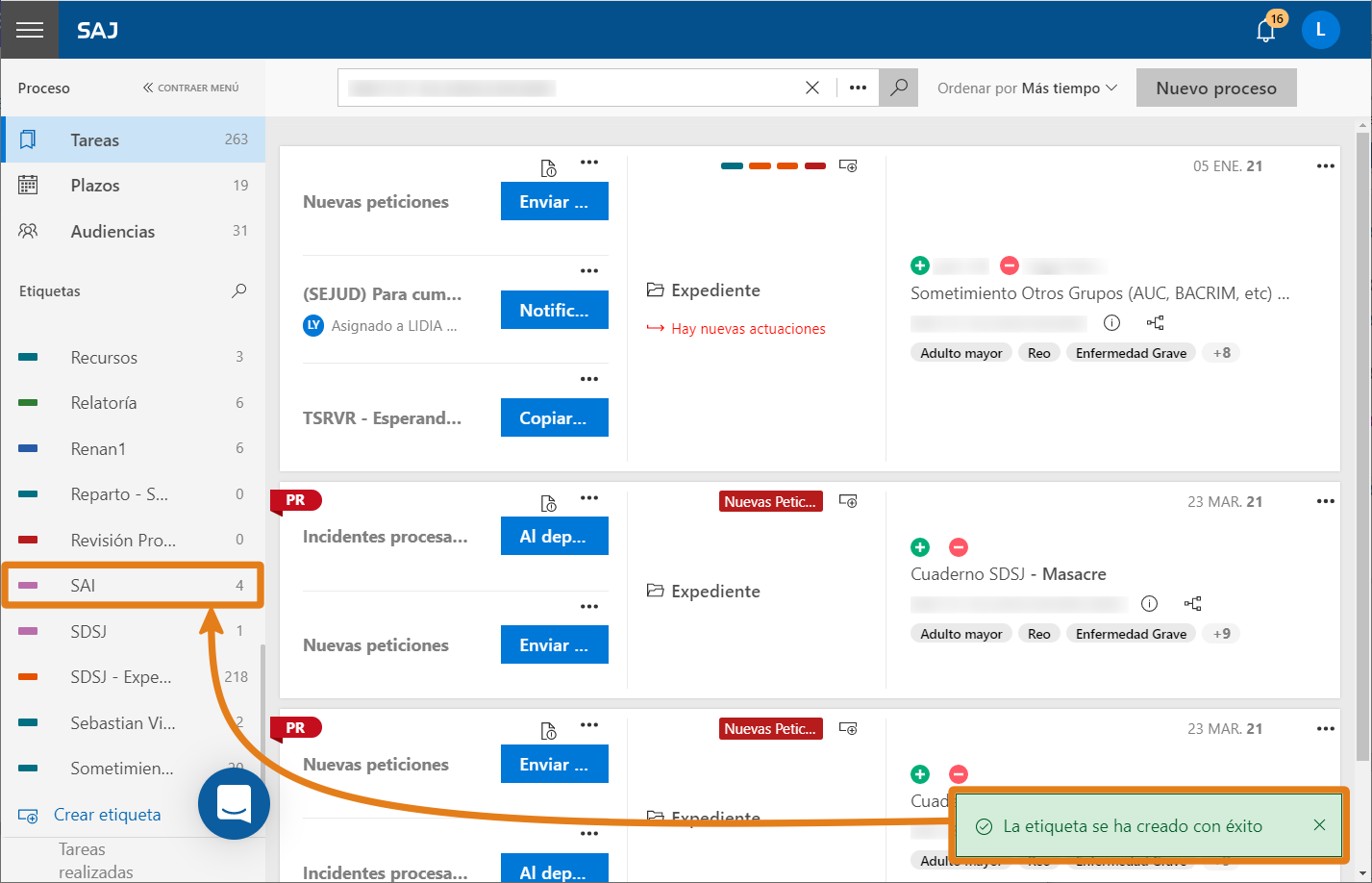Click the Hay nuevas actuaciones notice
This screenshot has width=1372, height=883.
[736, 329]
